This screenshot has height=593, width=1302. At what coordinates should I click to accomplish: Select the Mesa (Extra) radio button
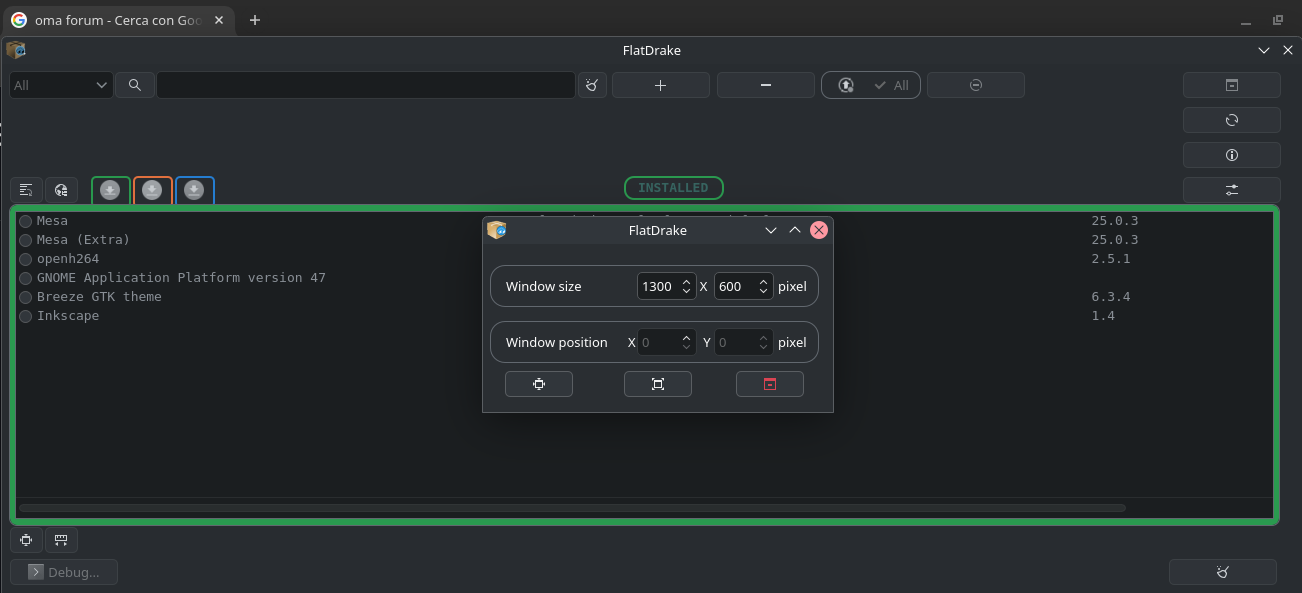coord(26,240)
